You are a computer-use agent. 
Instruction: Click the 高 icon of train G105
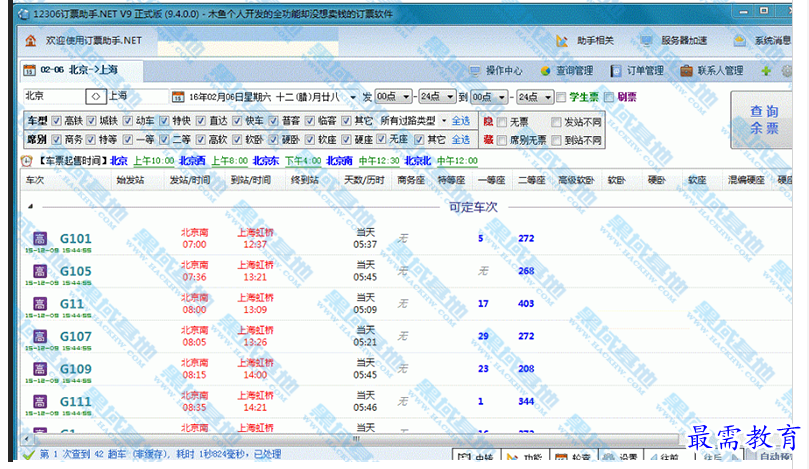pos(40,271)
